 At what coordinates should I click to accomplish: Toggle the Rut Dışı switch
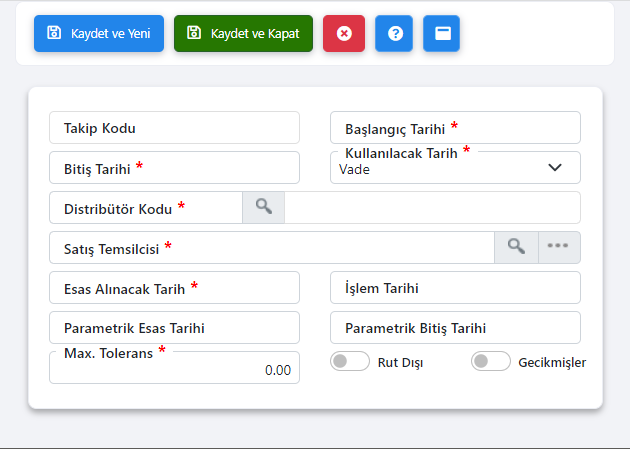pyautogui.click(x=350, y=362)
